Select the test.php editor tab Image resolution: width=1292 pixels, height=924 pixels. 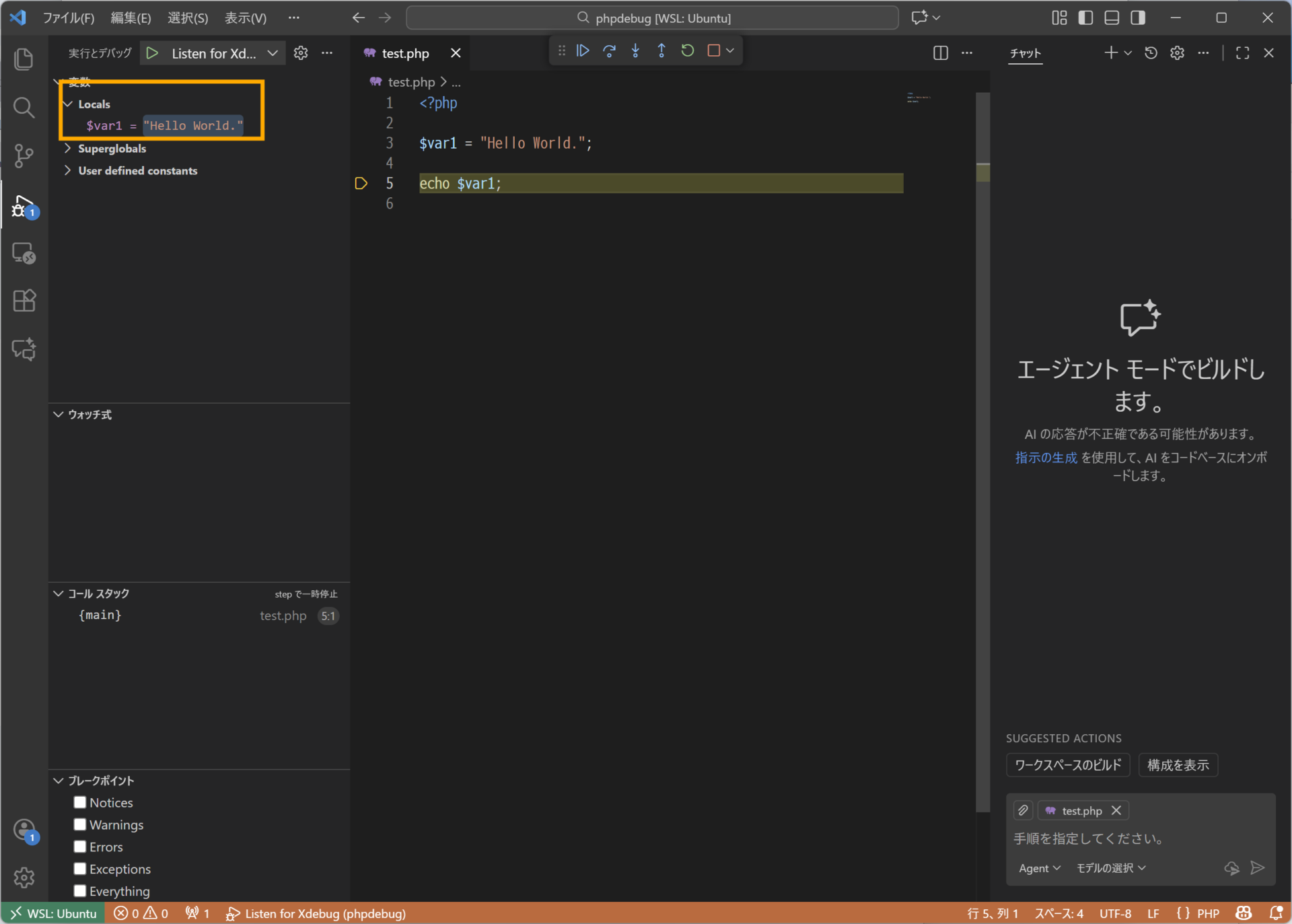[x=405, y=53]
